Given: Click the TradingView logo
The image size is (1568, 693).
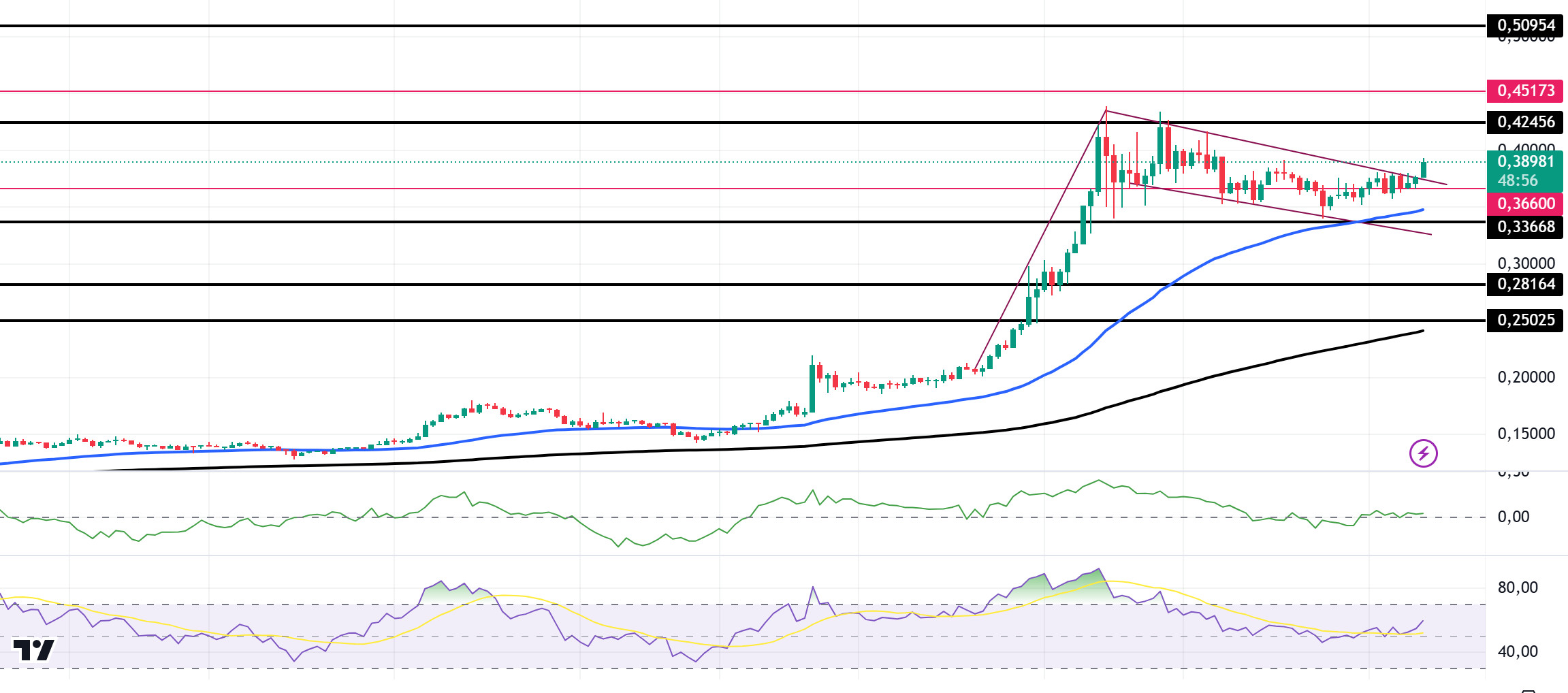Looking at the screenshot, I should tap(33, 650).
